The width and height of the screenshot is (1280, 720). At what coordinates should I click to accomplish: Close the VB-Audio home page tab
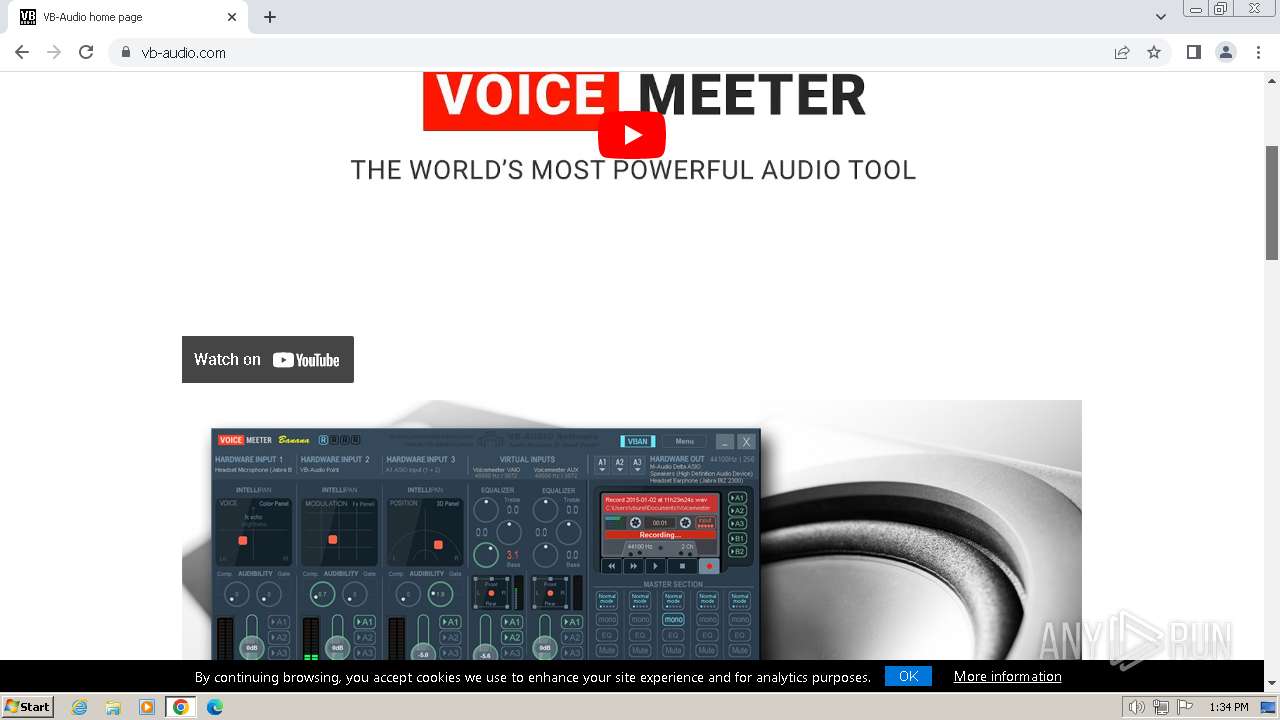[x=232, y=17]
